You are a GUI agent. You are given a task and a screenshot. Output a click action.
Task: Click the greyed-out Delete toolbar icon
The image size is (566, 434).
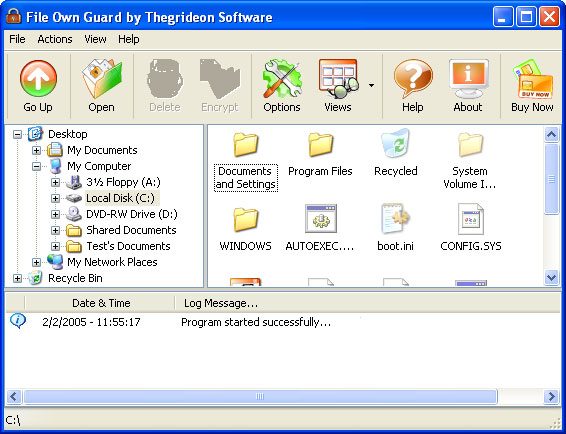[x=165, y=79]
